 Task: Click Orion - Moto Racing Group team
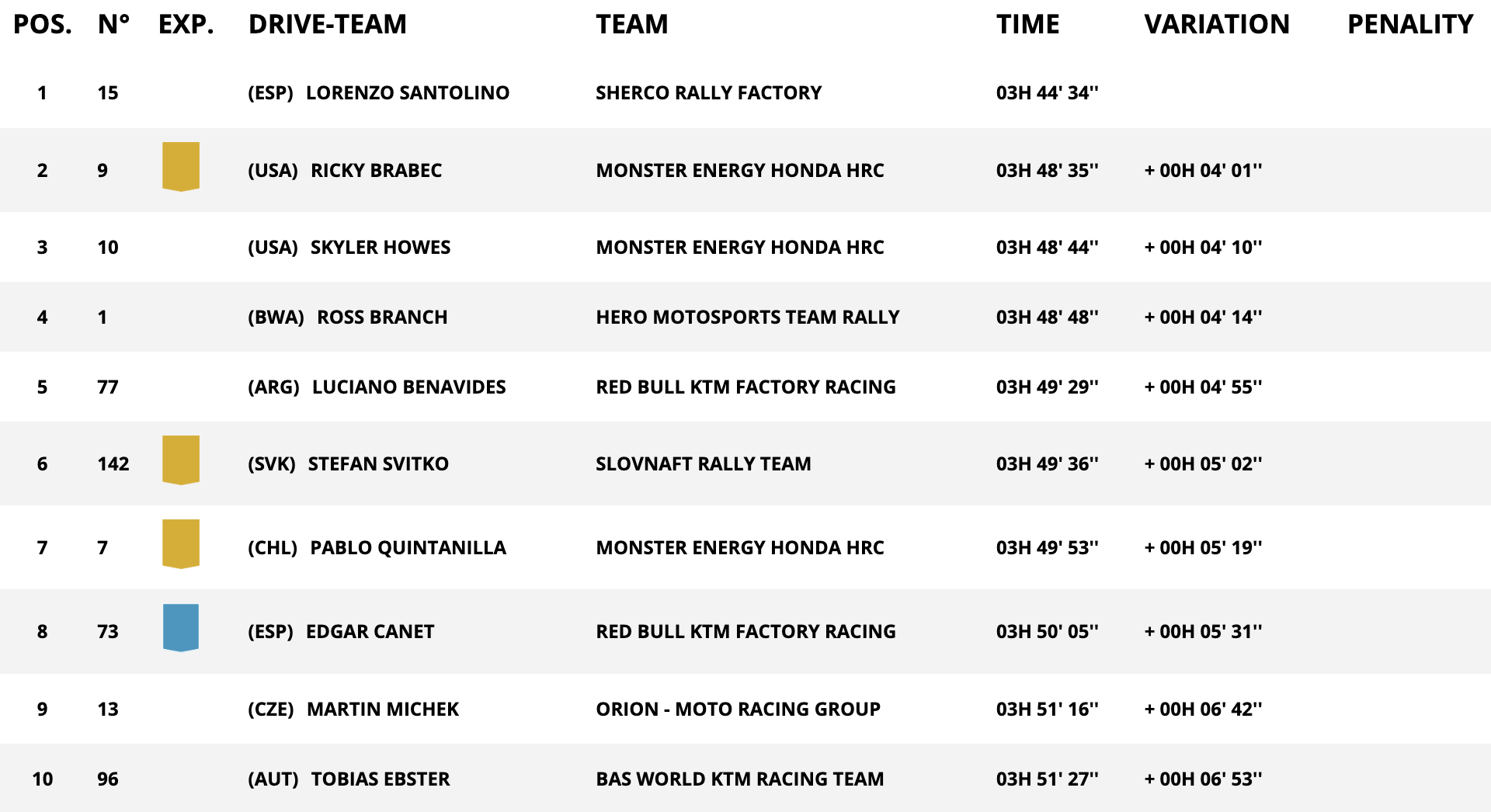738,709
